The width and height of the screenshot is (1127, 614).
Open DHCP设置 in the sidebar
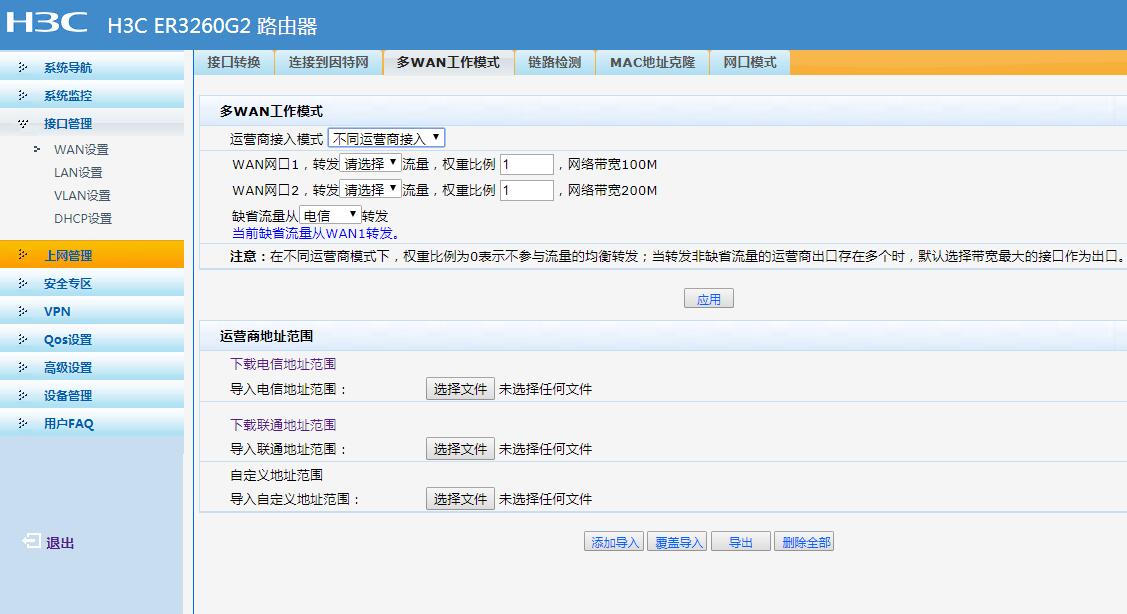click(x=83, y=219)
